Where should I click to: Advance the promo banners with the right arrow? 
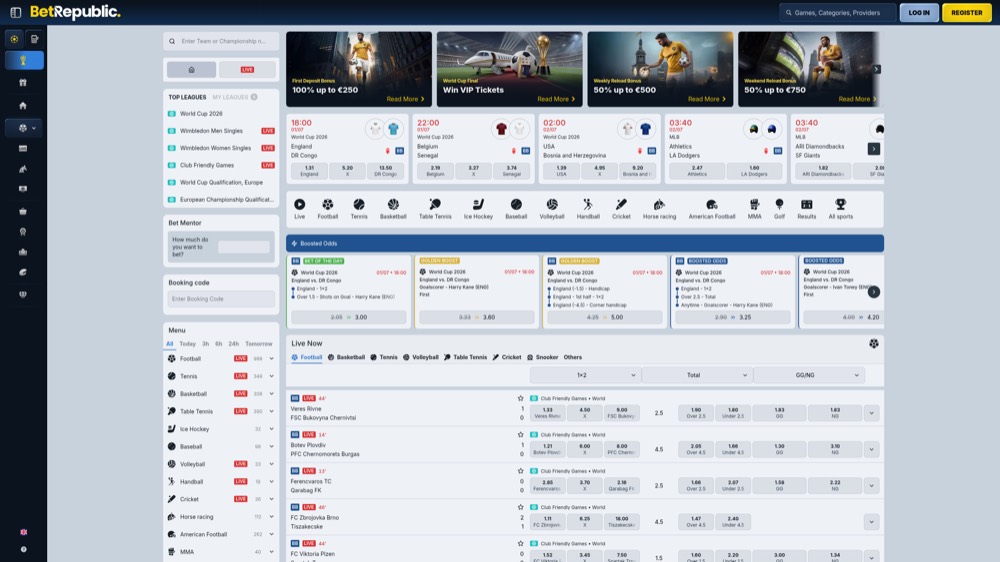876,69
